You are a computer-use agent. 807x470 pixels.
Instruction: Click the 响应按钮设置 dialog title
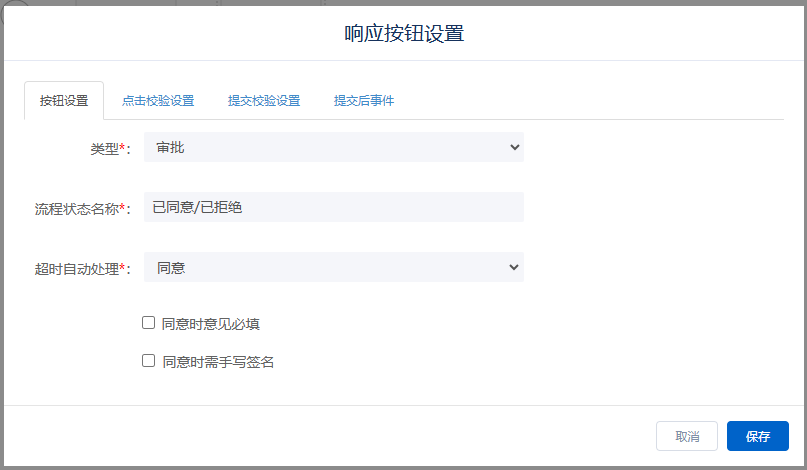tap(404, 33)
